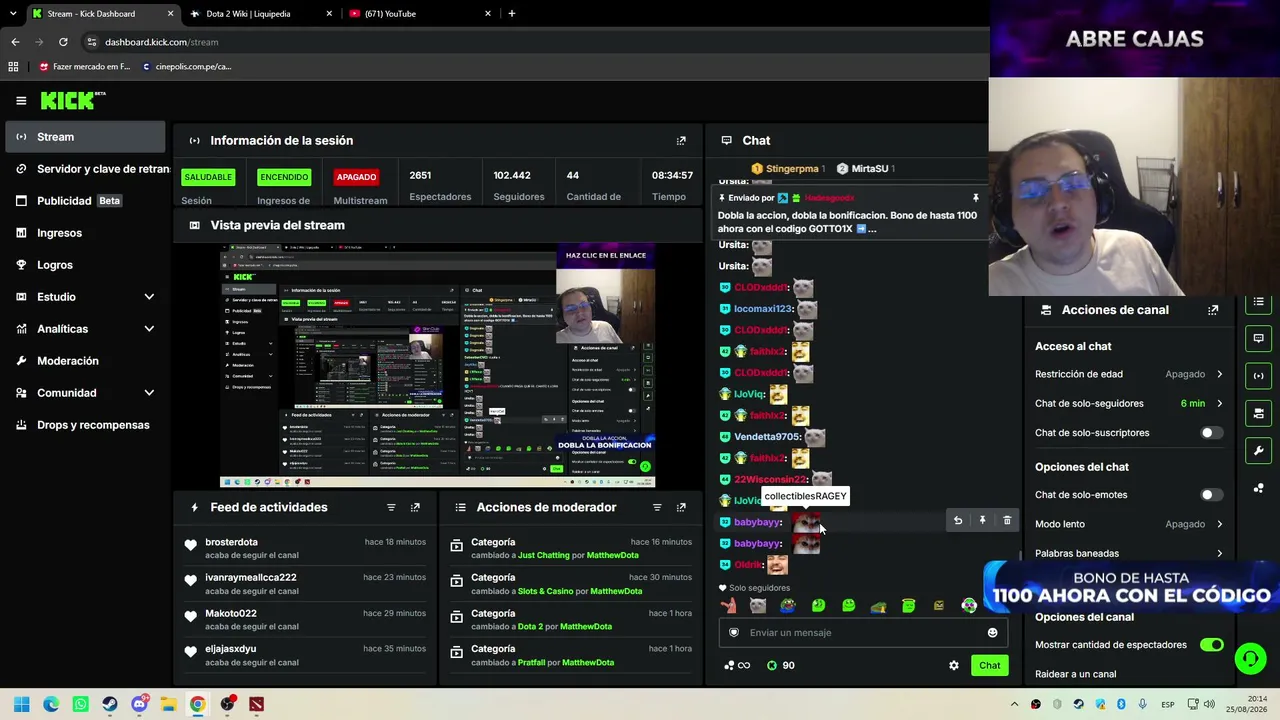Open Windows Start menu
Image resolution: width=1280 pixels, height=720 pixels.
coord(21,704)
